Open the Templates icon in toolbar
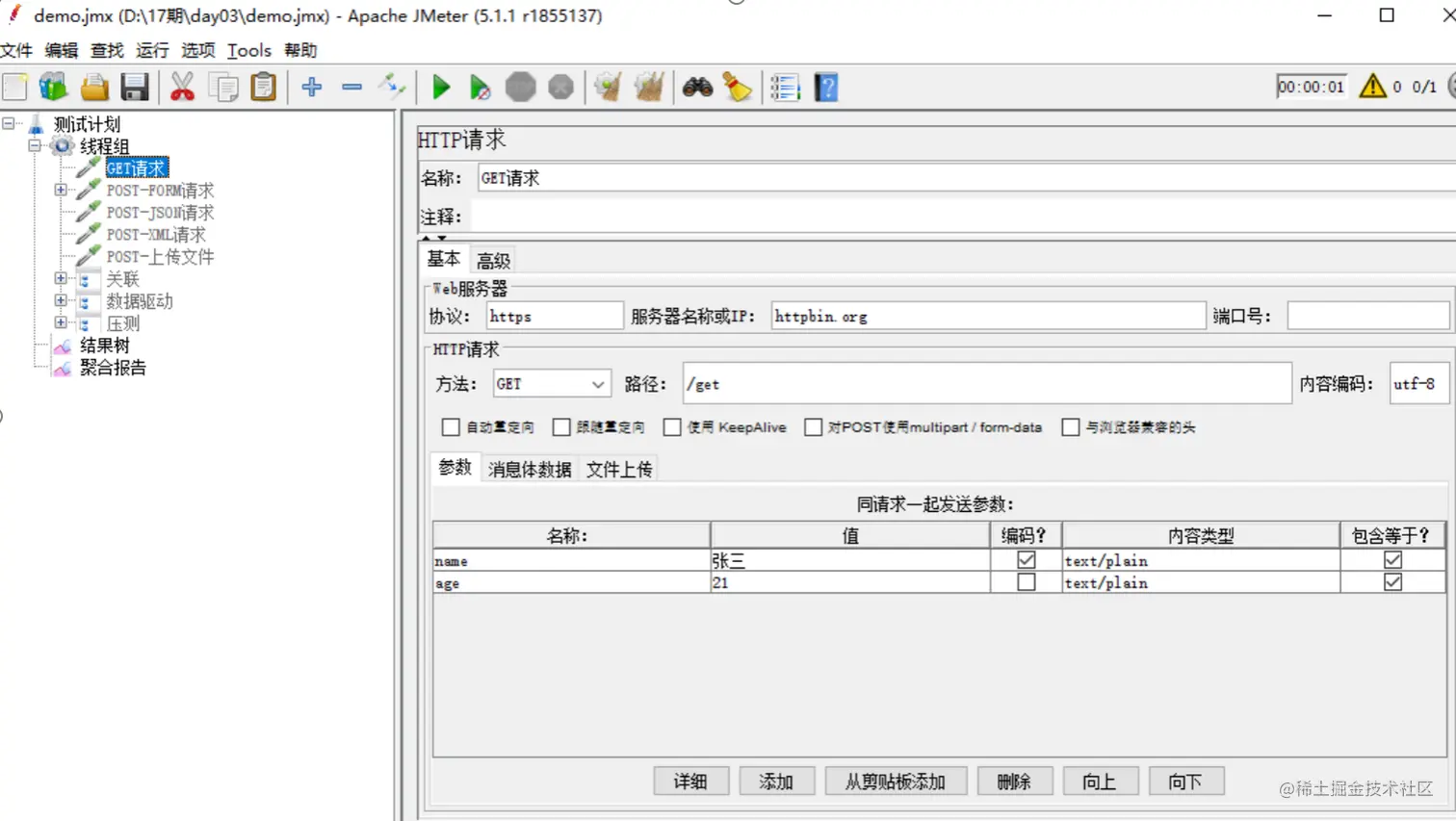 [54, 88]
